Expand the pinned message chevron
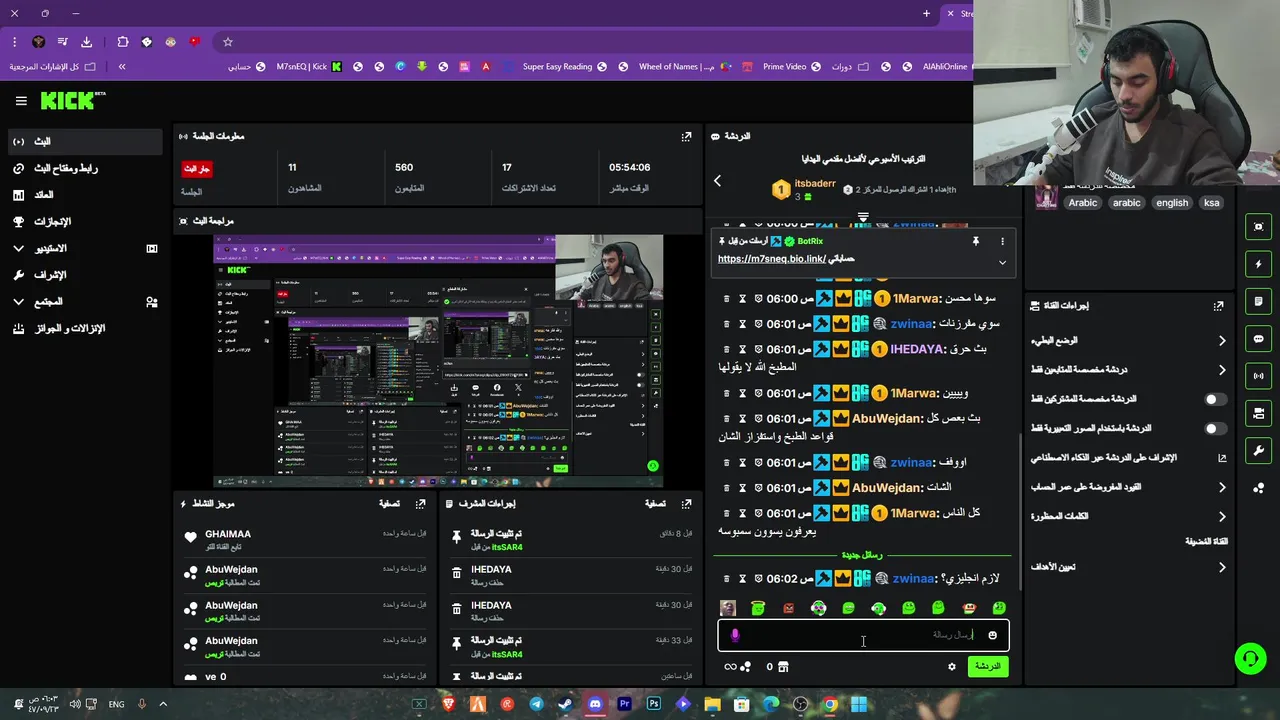This screenshot has width=1280, height=720. (x=1002, y=263)
